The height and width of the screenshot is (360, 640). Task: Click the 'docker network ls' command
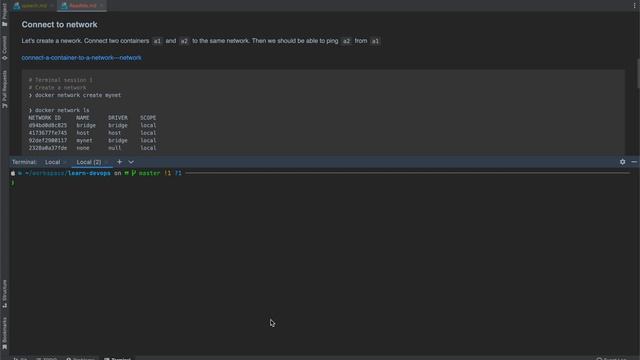pos(62,110)
